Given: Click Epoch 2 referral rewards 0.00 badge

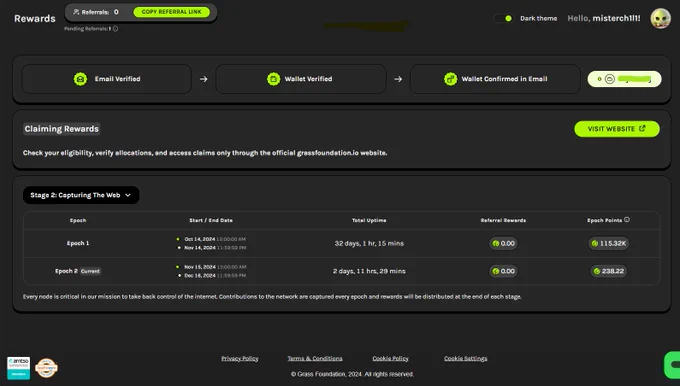Looking at the screenshot, I should [x=503, y=271].
